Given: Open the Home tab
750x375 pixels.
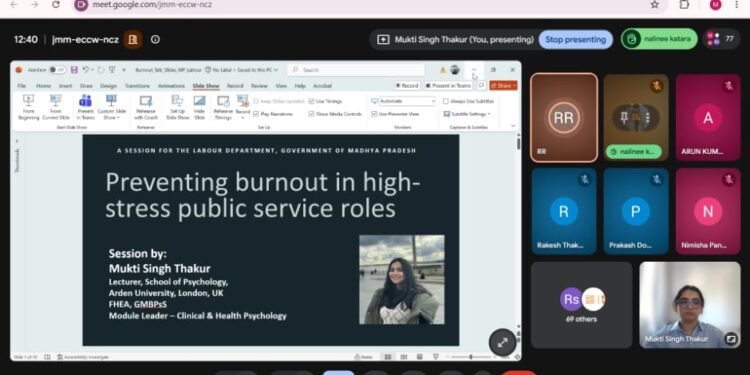Looking at the screenshot, I should click(x=44, y=86).
